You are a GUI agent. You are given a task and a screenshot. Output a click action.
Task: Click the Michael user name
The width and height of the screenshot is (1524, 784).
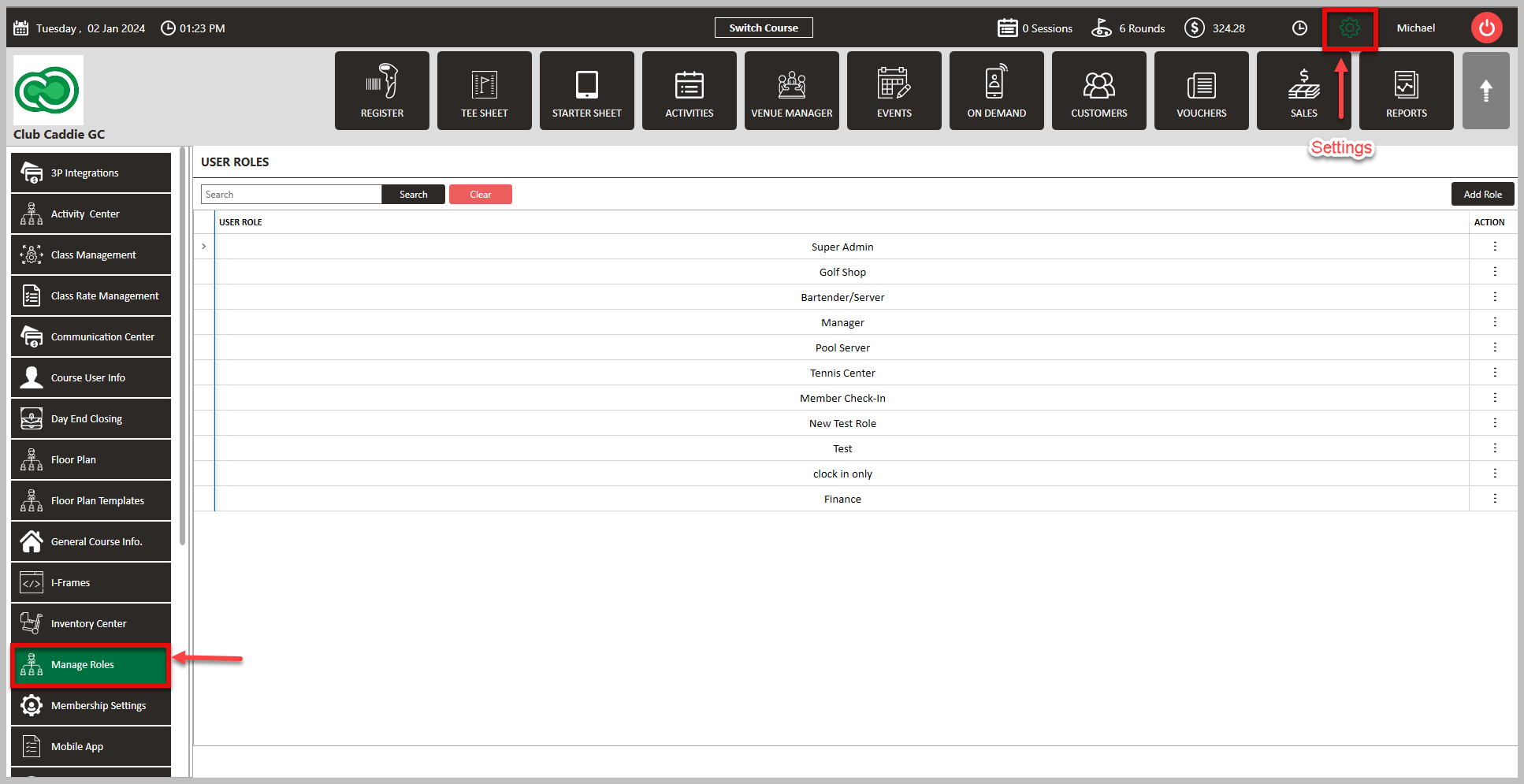(x=1416, y=28)
